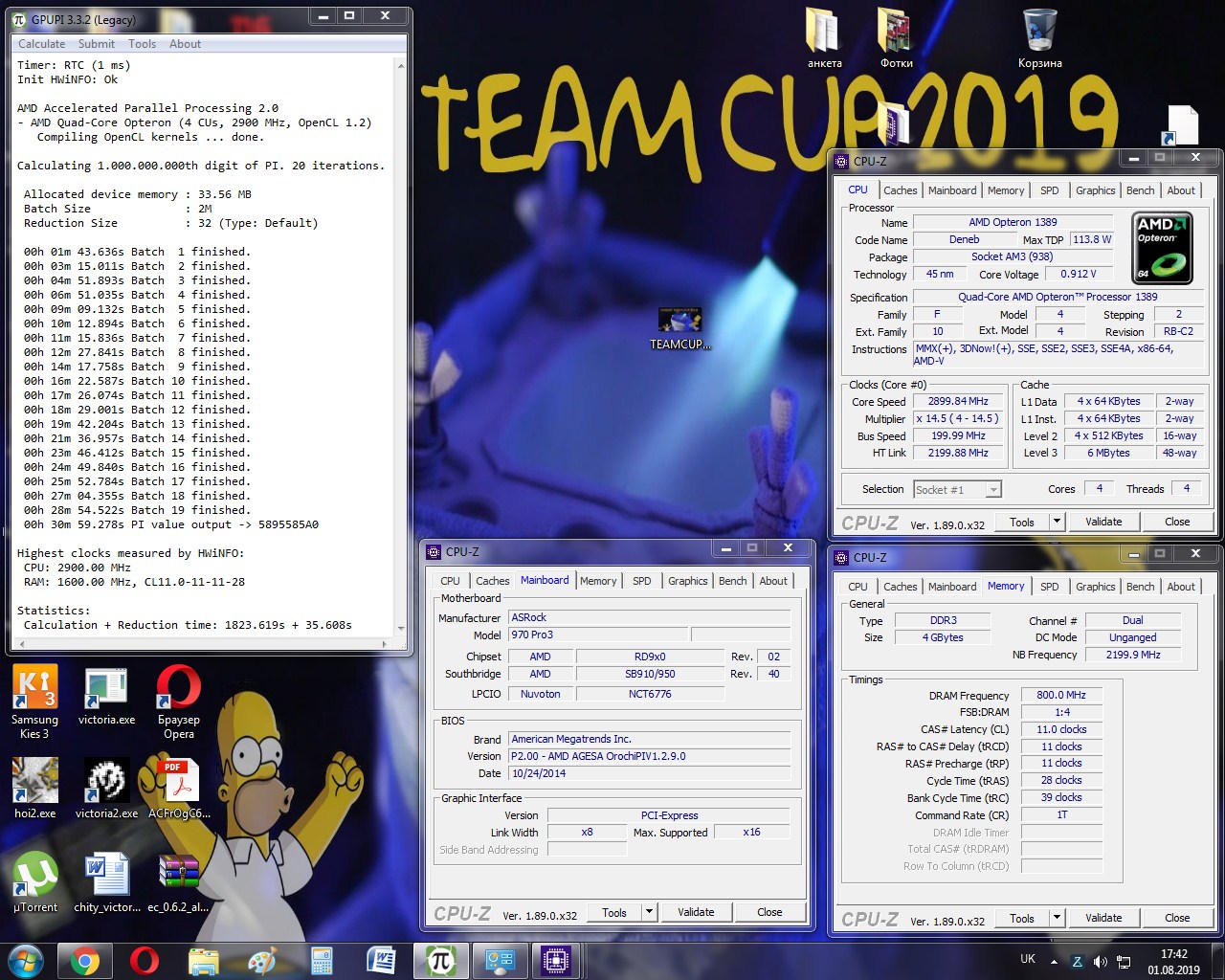Viewport: 1225px width, 980px height.
Task: Open Calculate menu in GPUPI
Action: coord(42,43)
